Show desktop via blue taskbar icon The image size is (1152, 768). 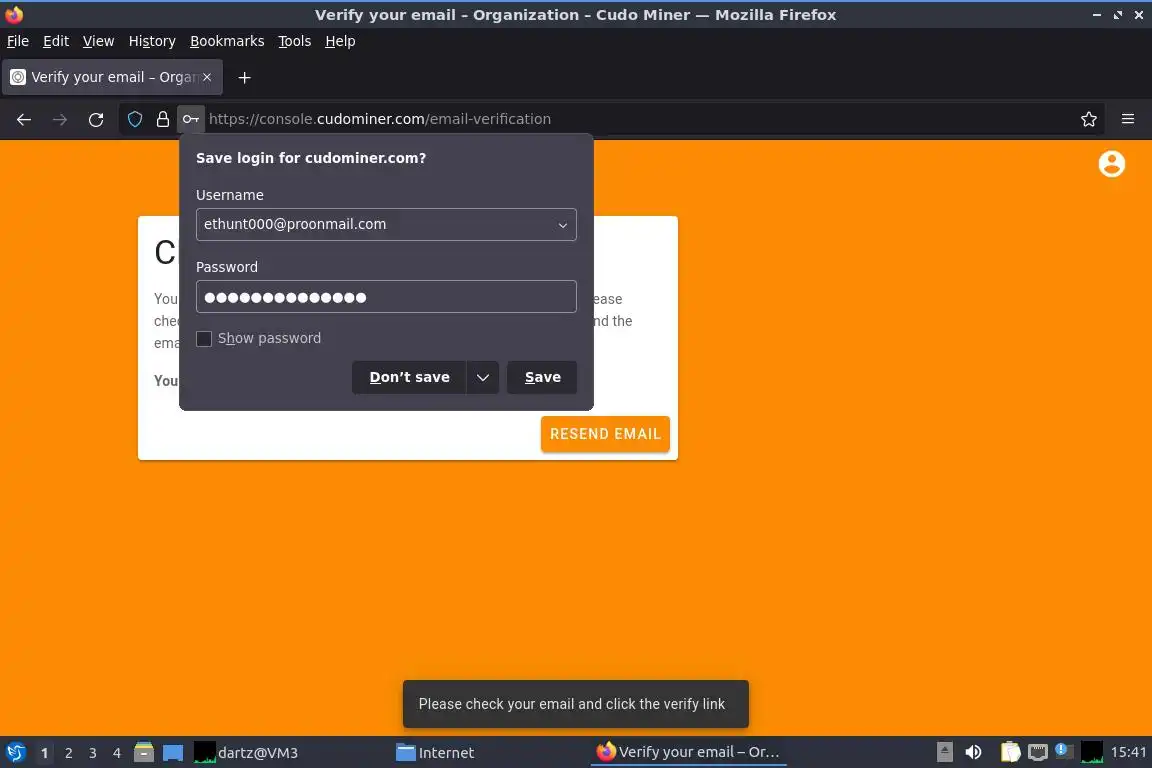click(173, 753)
